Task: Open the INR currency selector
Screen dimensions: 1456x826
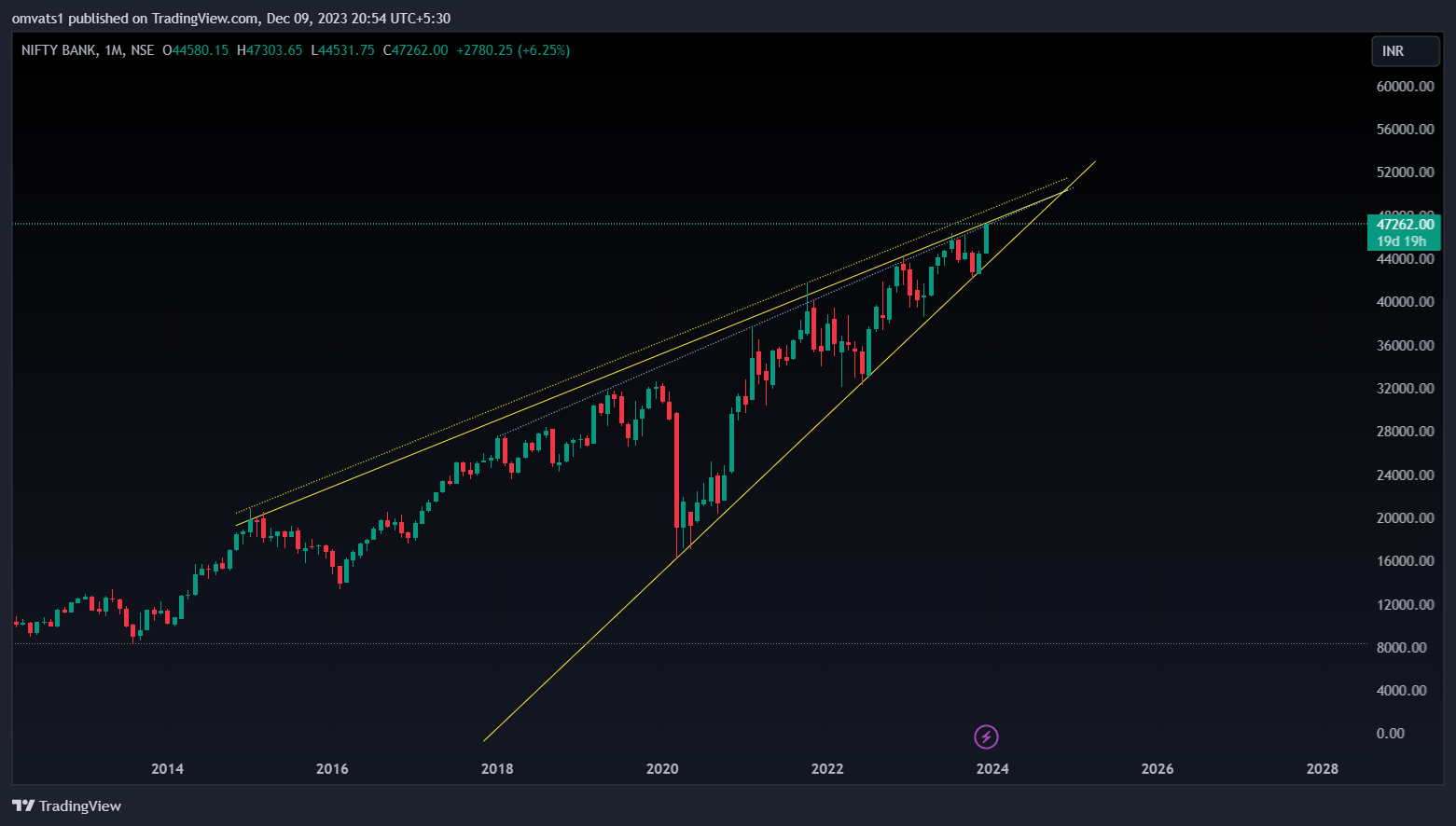Action: 1405,51
